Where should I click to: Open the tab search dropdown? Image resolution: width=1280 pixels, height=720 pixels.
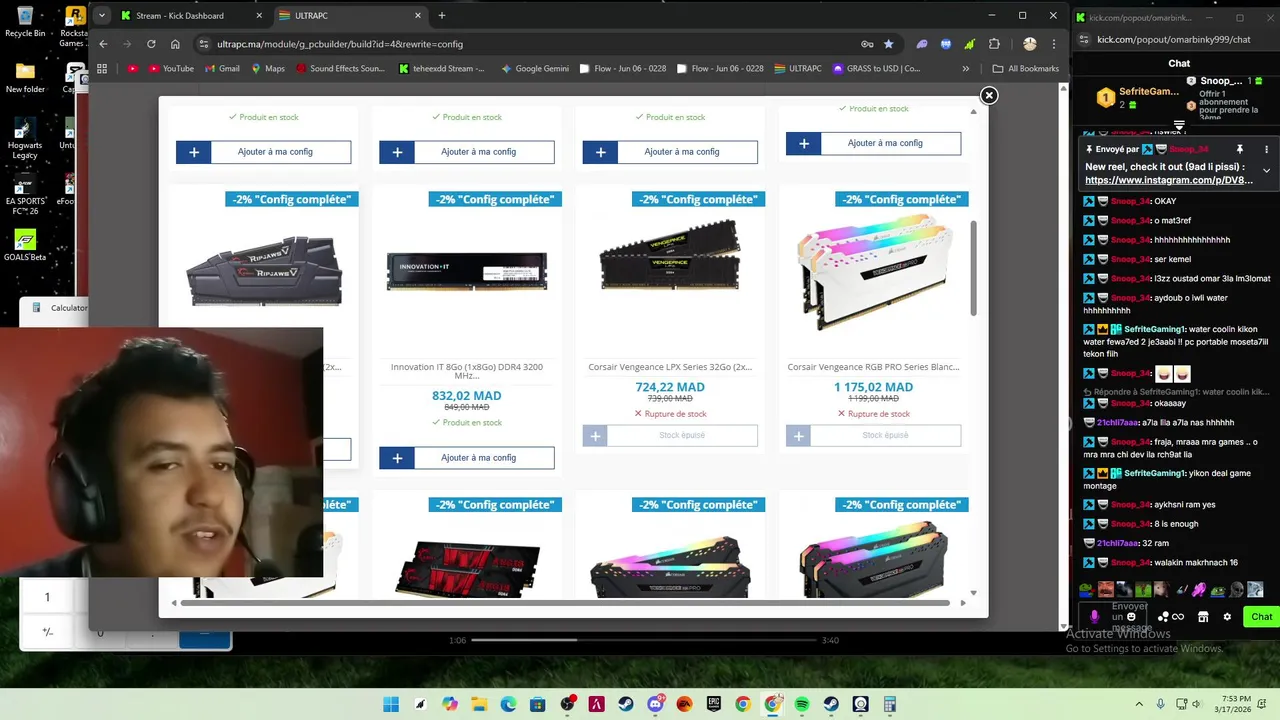point(101,15)
